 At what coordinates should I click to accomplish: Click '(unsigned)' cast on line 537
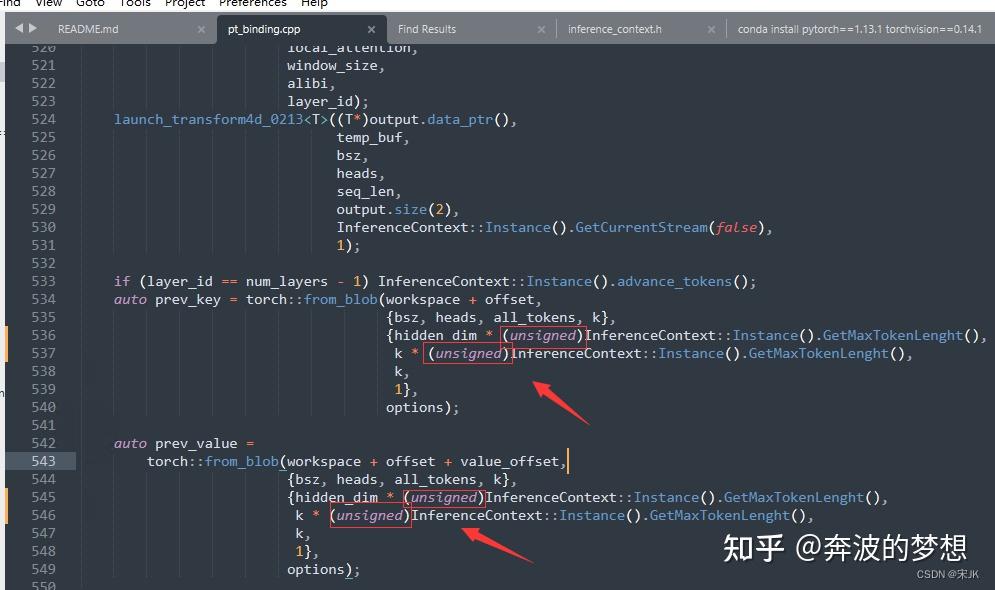(468, 353)
